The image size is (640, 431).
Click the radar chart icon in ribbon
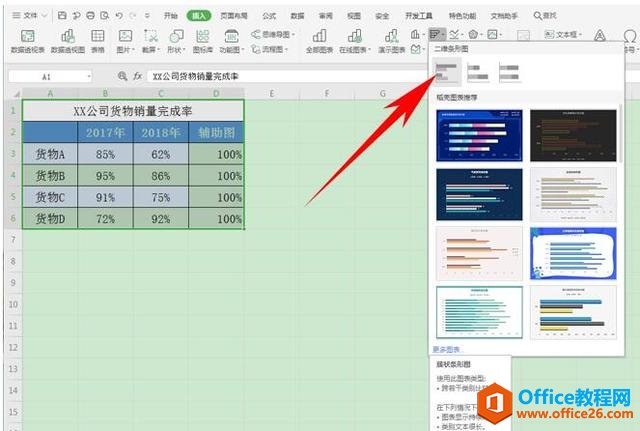pos(474,35)
